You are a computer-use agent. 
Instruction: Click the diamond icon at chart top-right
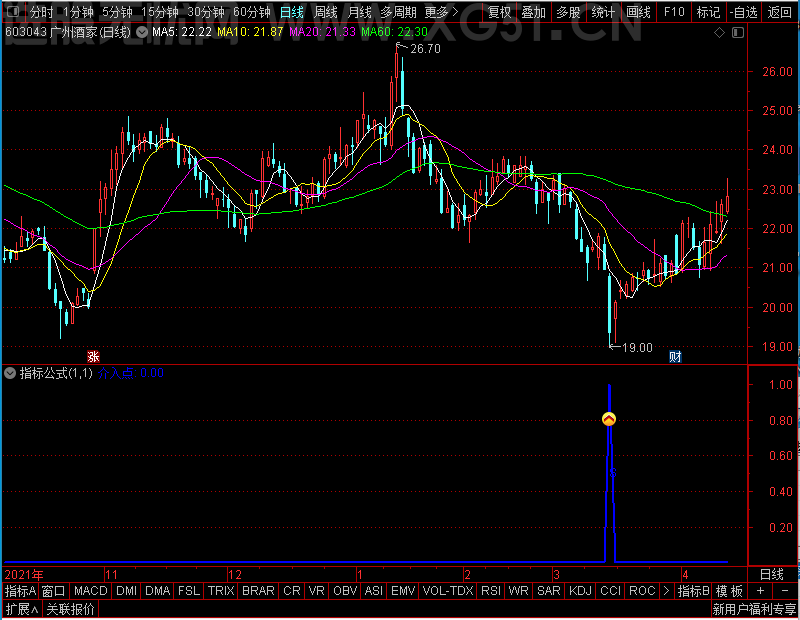[x=719, y=33]
